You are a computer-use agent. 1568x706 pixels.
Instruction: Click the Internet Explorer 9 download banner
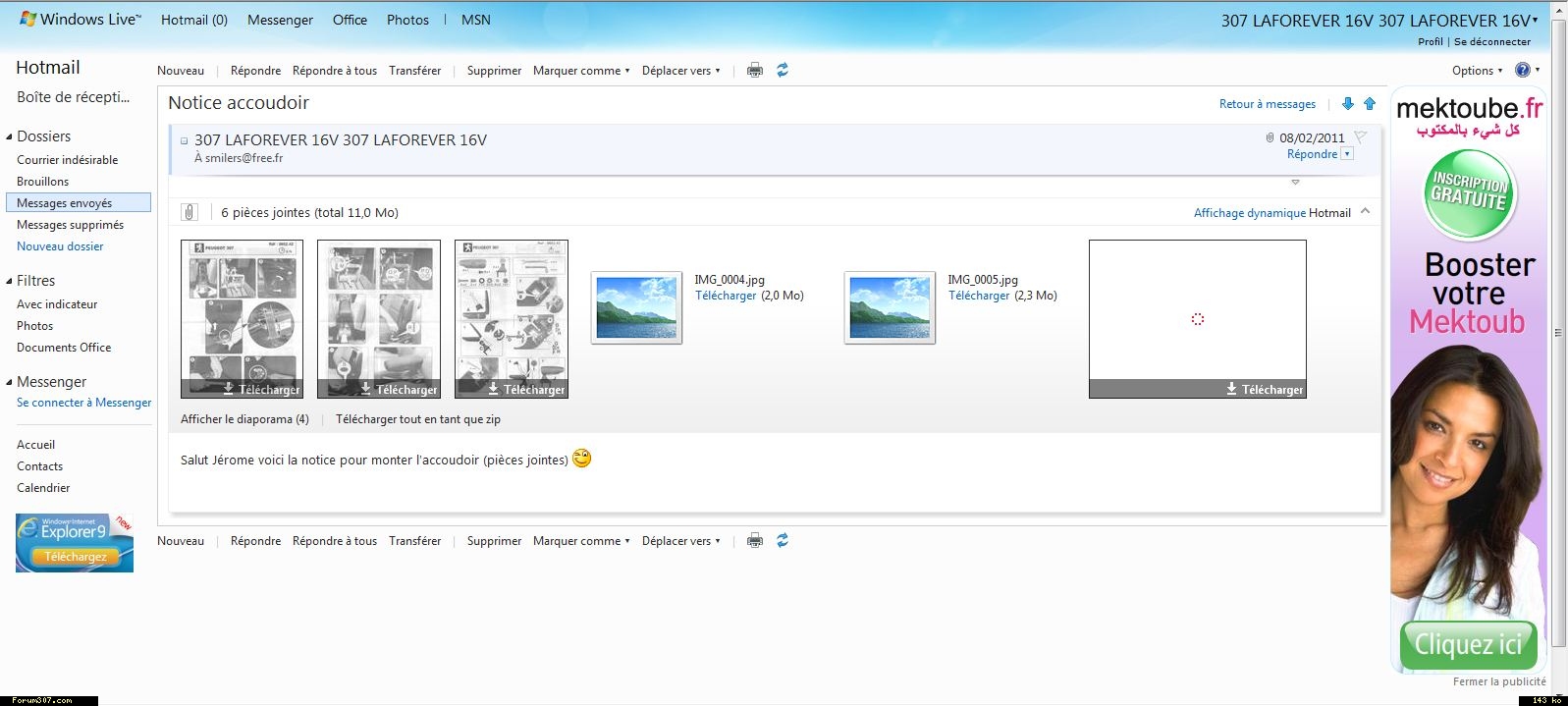(75, 542)
